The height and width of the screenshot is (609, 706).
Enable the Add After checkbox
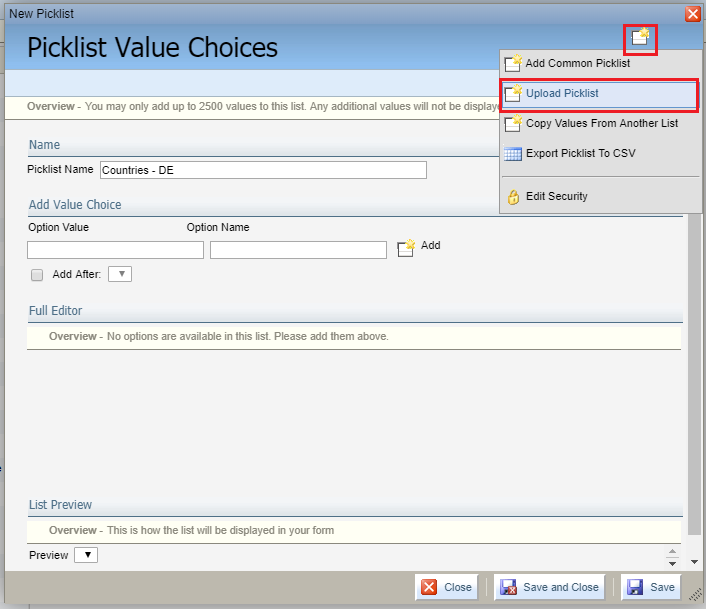tap(37, 275)
